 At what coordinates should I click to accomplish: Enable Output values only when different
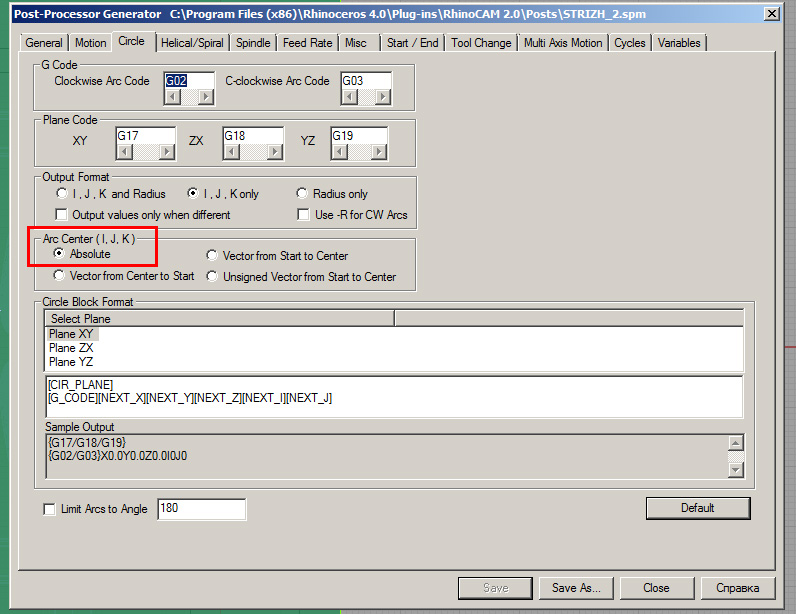(x=62, y=215)
